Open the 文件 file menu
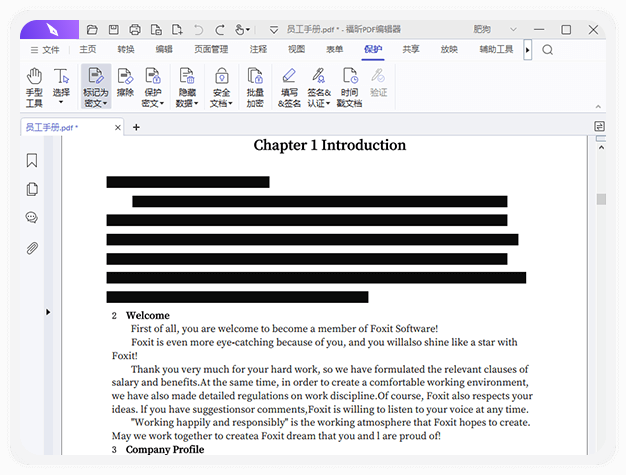 point(45,50)
